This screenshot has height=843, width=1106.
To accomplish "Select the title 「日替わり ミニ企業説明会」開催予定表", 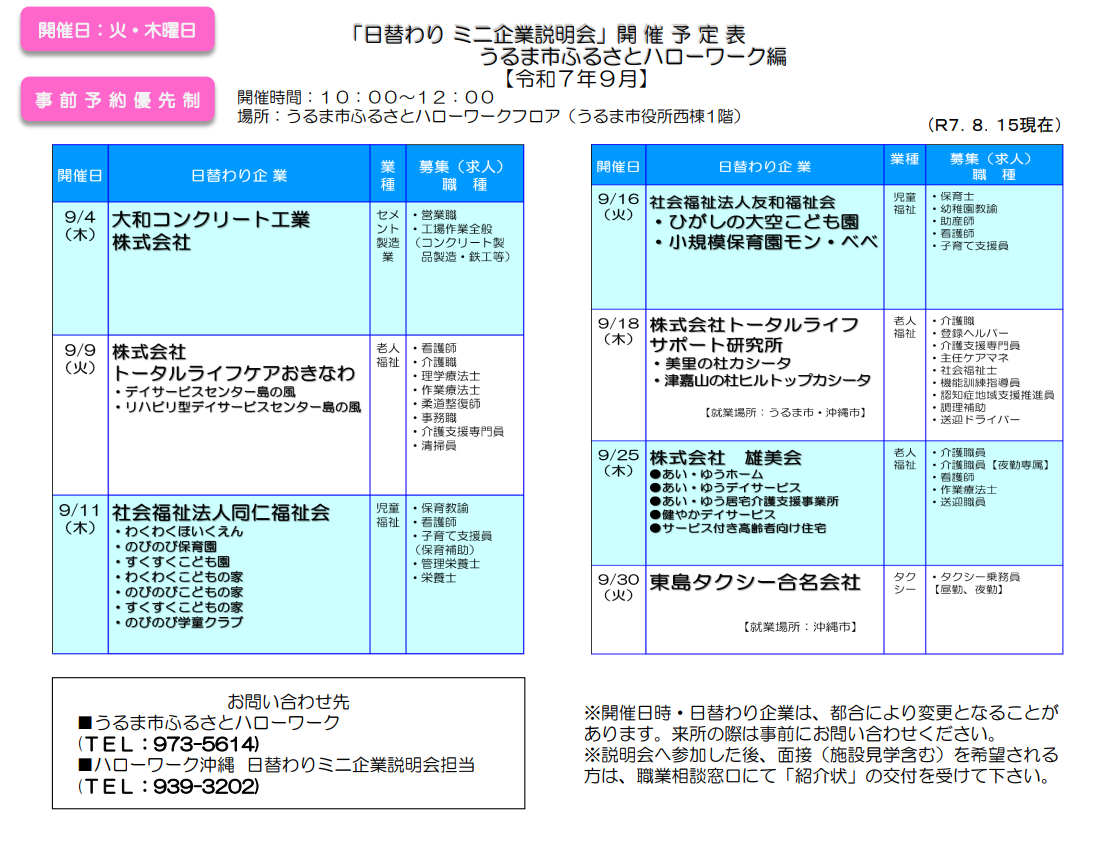I will pos(548,35).
